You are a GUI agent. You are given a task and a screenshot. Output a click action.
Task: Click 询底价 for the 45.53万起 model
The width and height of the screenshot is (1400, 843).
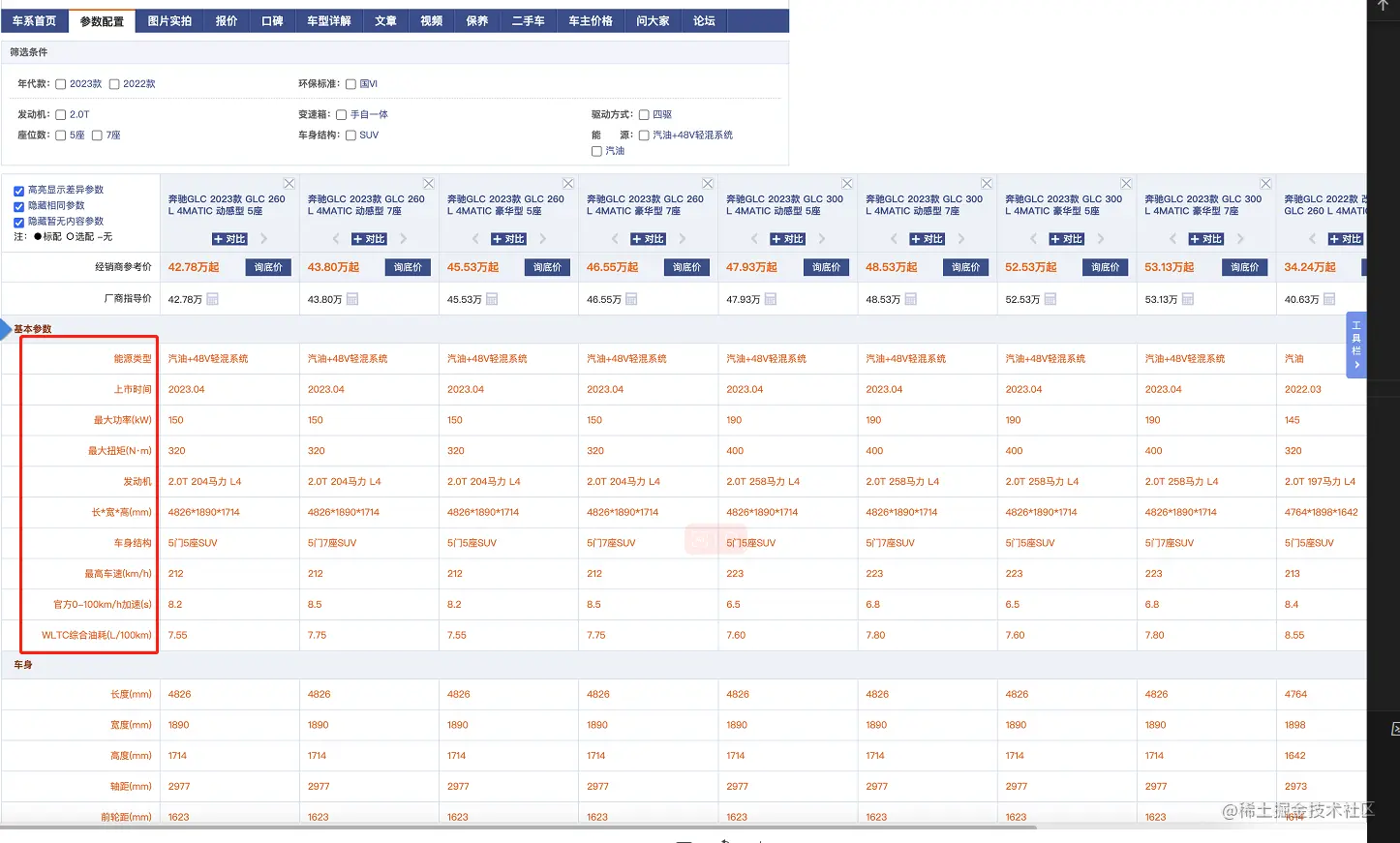pos(547,267)
